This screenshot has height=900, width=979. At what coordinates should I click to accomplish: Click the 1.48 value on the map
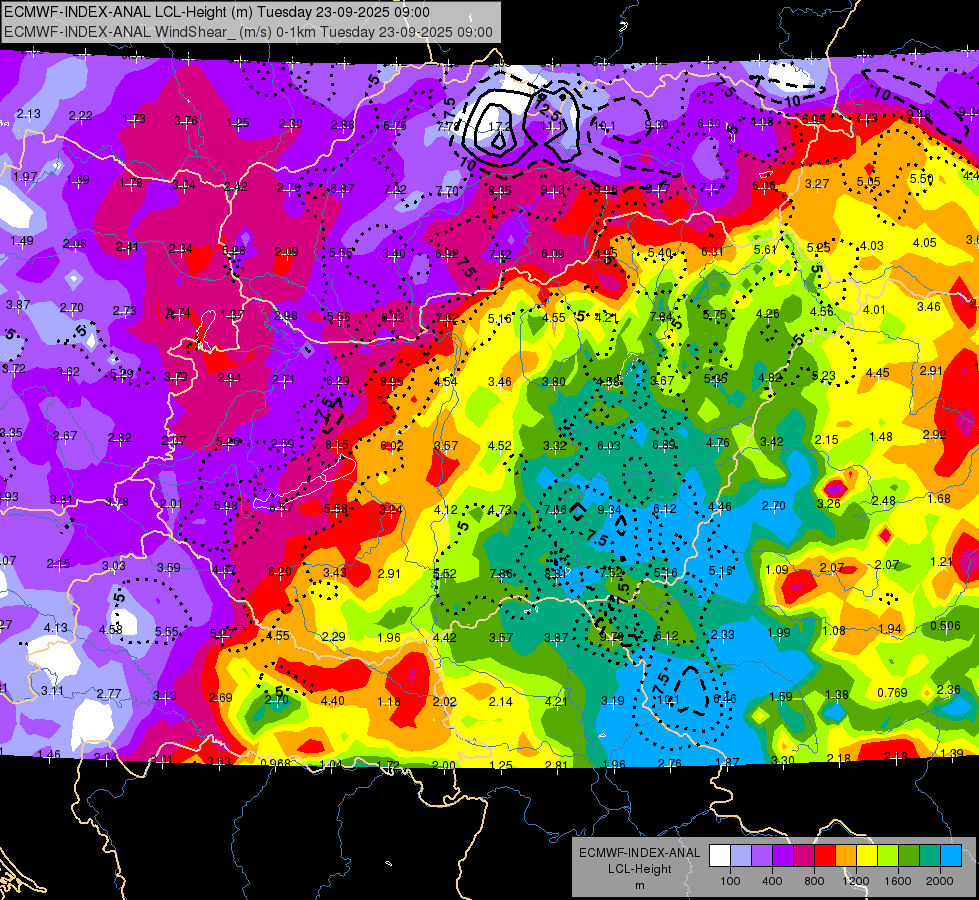click(x=881, y=437)
